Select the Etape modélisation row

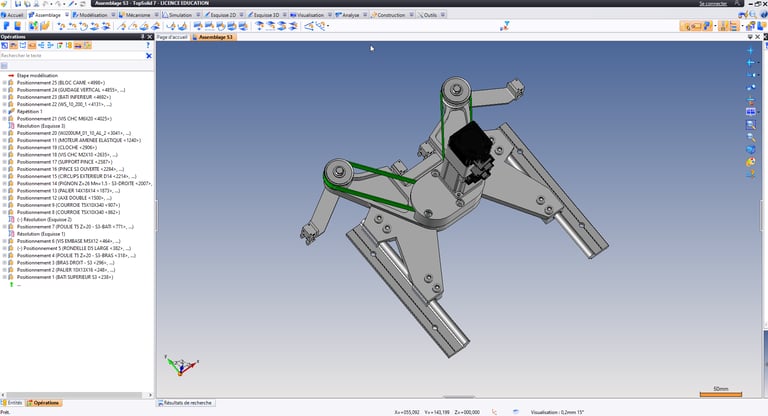tap(37, 75)
